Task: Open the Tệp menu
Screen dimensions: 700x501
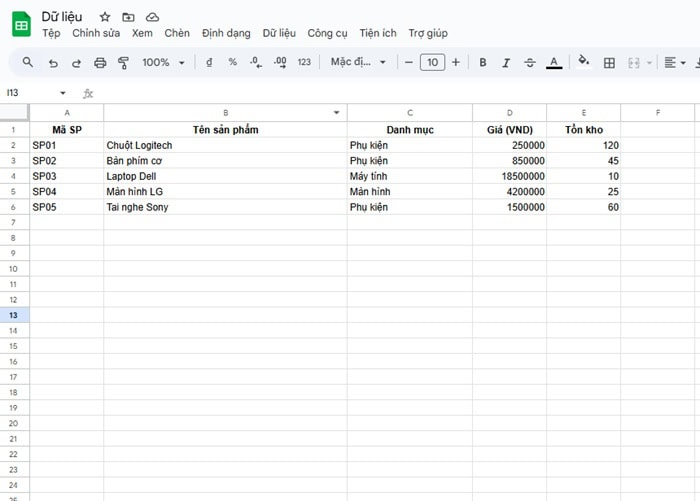Action: coord(51,33)
